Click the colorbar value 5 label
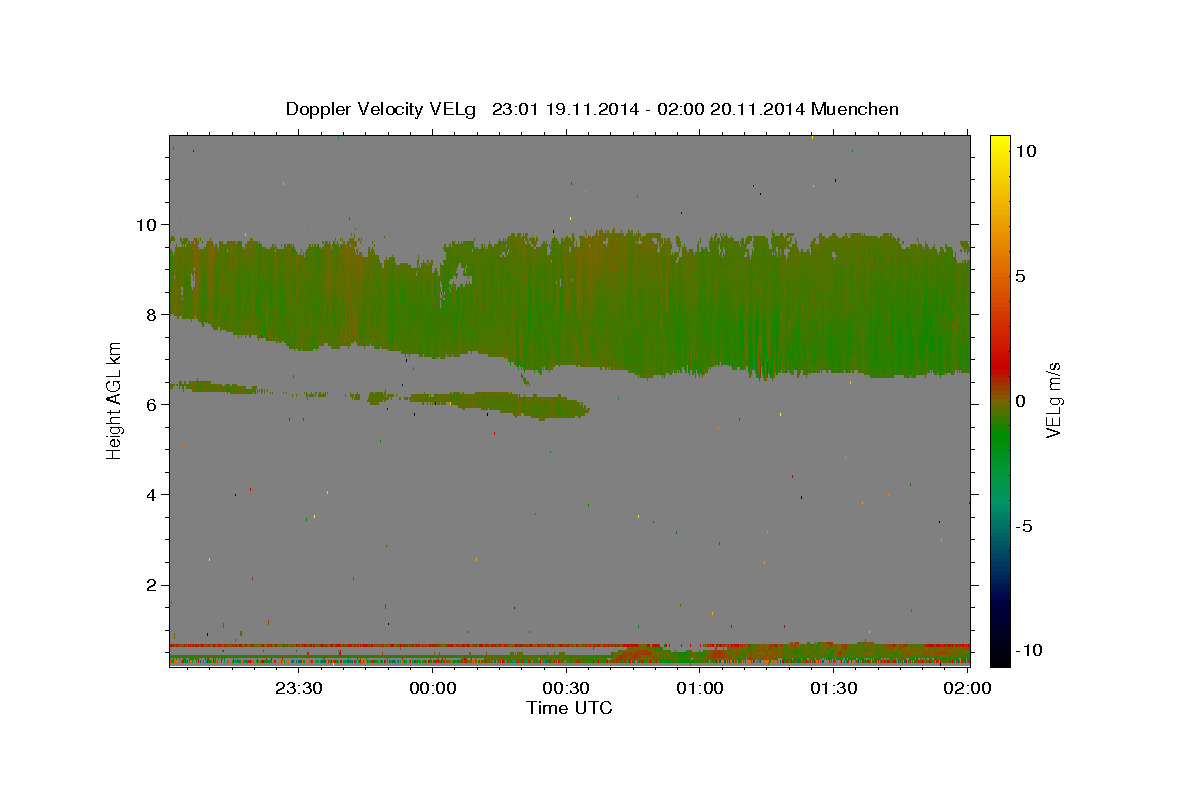 pos(1020,275)
